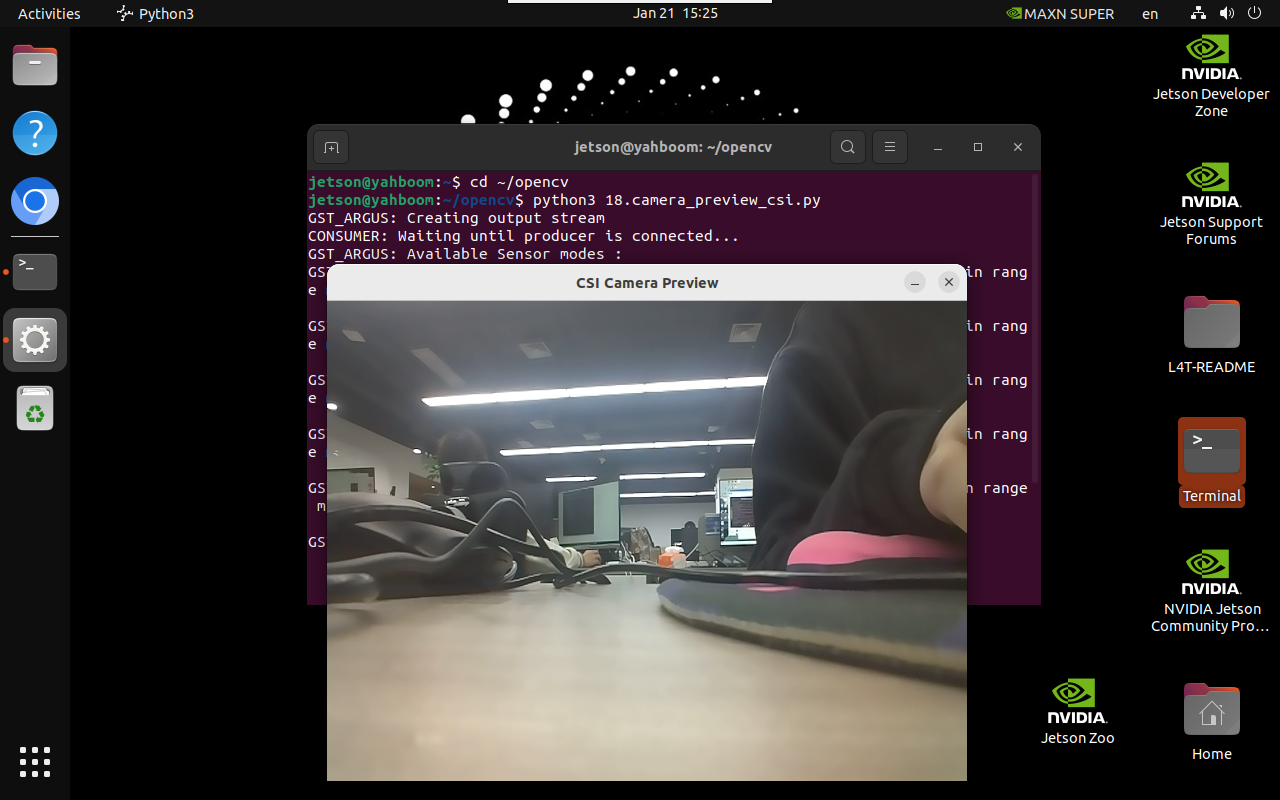Close the CSI Camera Preview window
The height and width of the screenshot is (800, 1280).
(949, 283)
